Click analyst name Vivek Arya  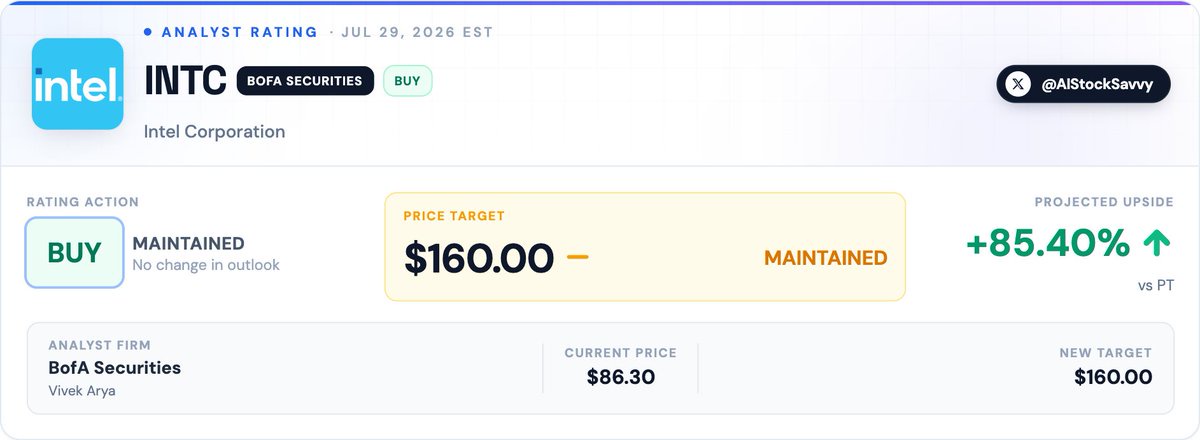[x=82, y=391]
